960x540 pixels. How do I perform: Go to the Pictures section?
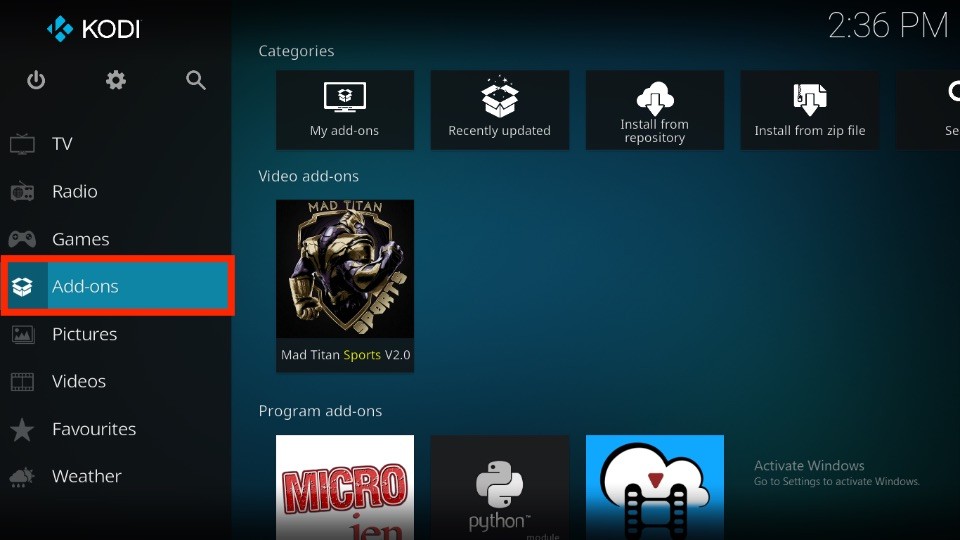point(84,334)
